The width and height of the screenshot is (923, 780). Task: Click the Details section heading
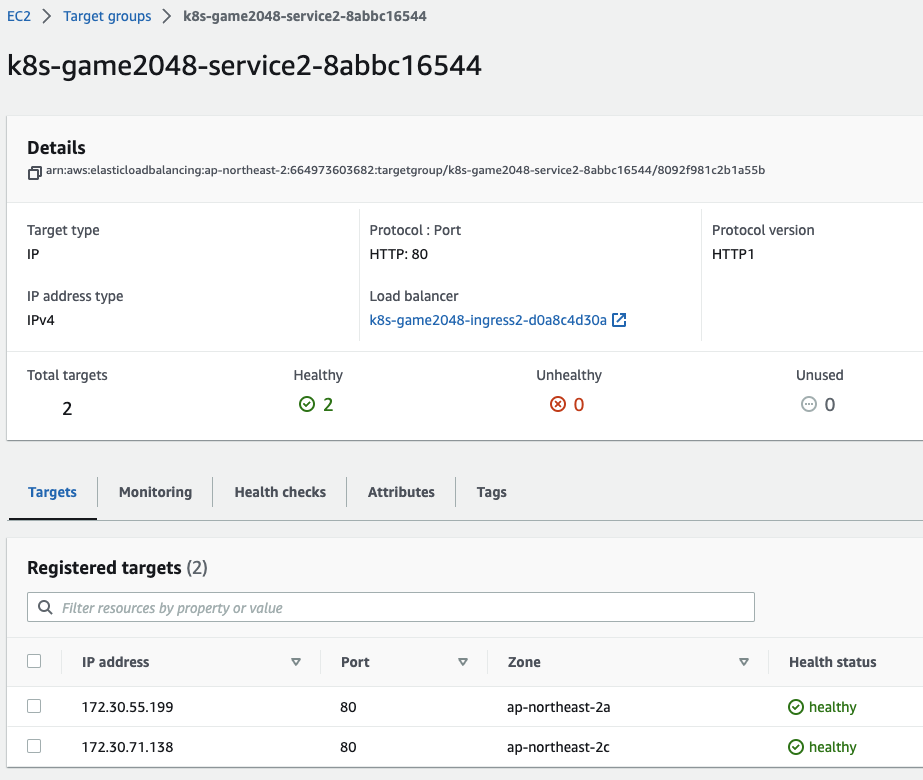click(56, 147)
